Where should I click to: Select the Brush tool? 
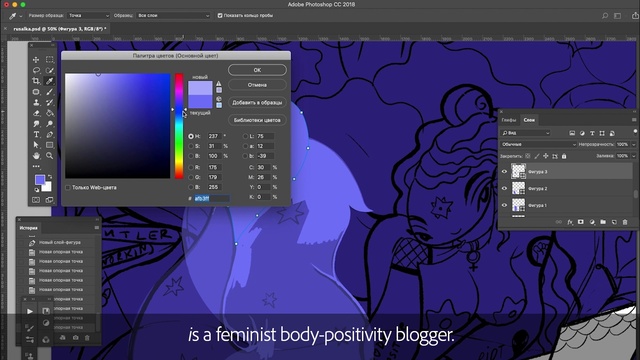49,91
